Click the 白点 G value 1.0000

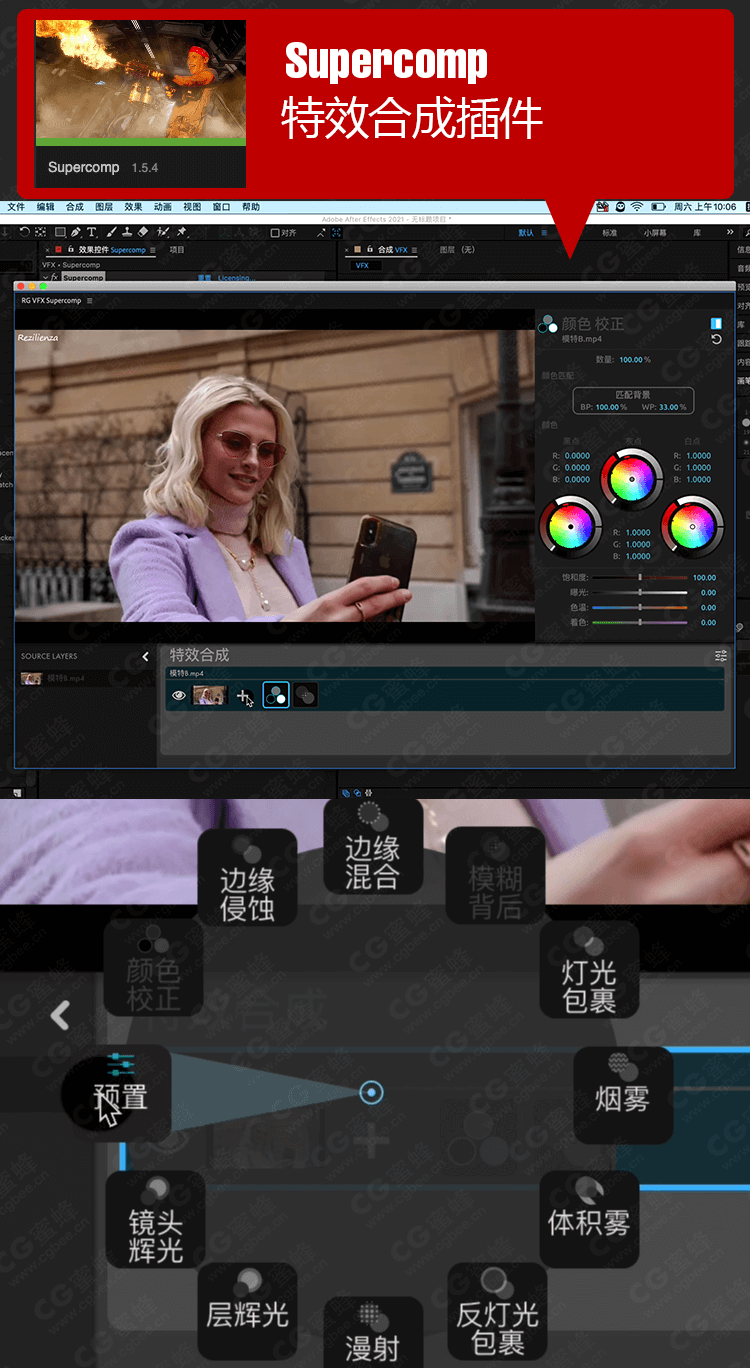699,467
